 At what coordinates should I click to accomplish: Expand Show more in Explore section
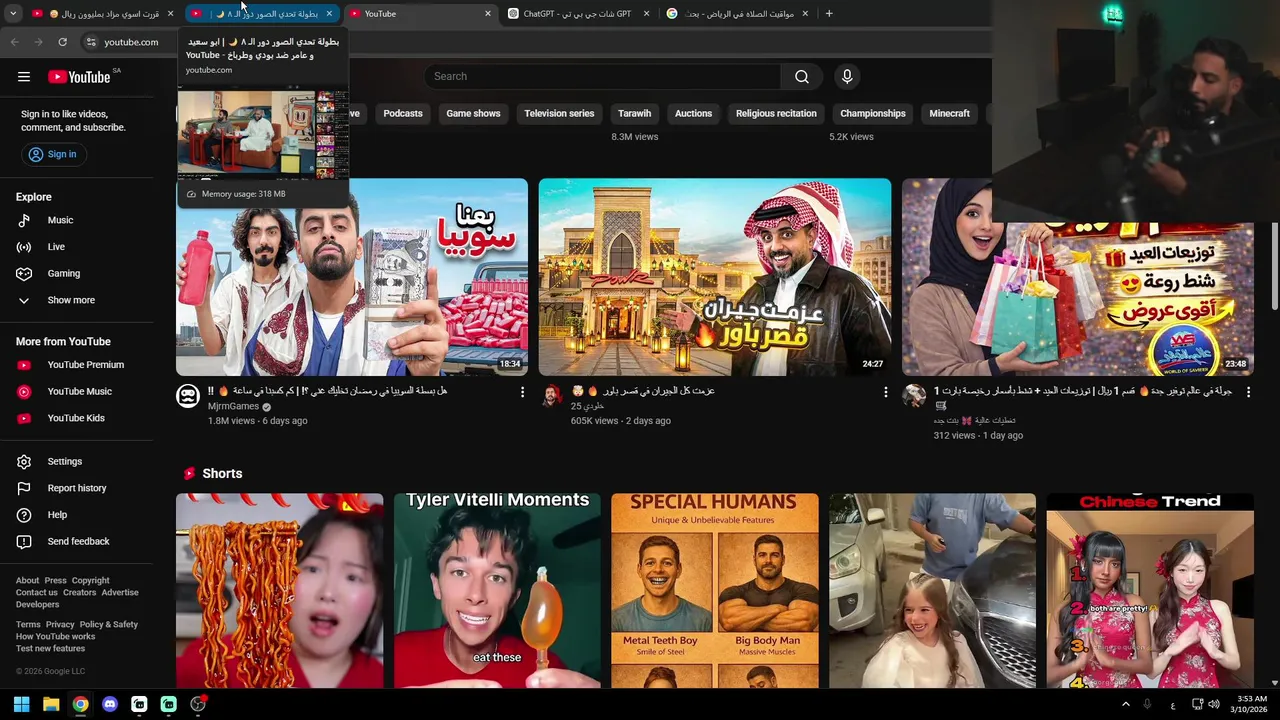tap(71, 300)
